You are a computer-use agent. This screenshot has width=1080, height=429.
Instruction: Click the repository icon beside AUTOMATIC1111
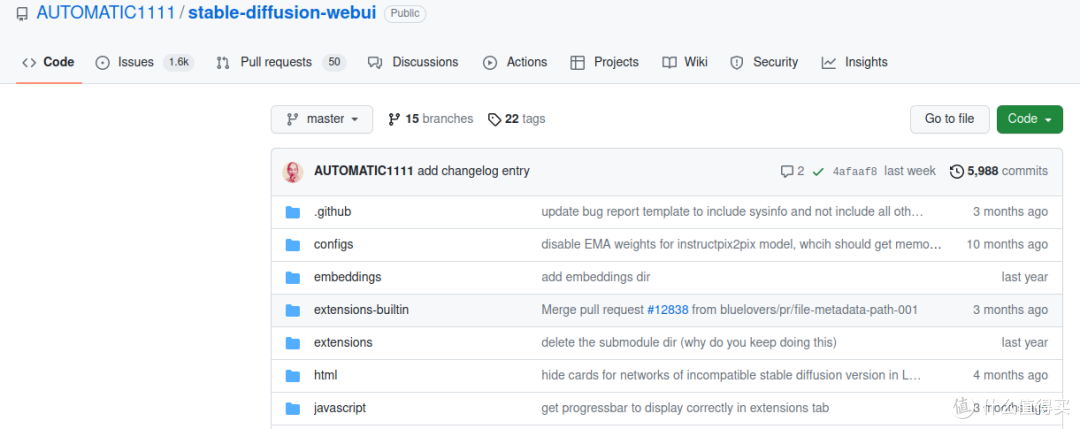pos(22,14)
